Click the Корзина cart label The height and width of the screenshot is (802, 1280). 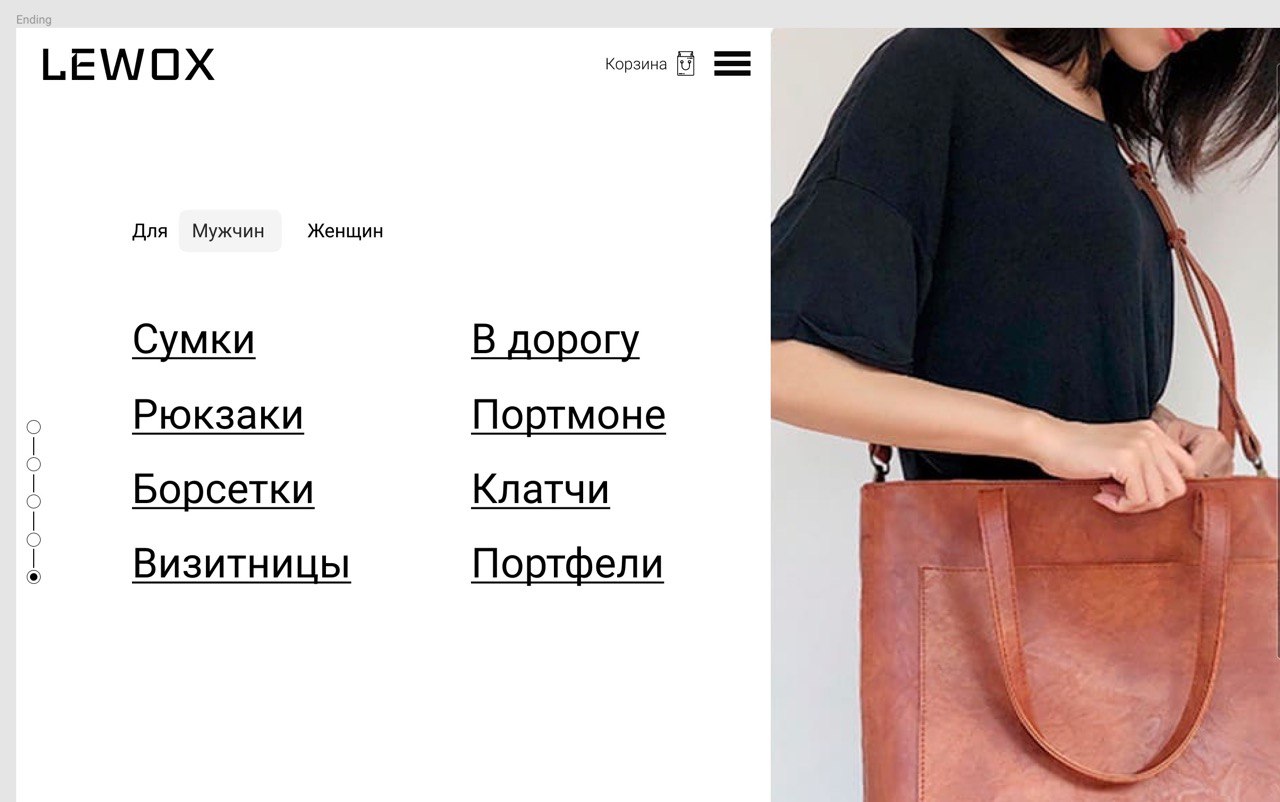click(636, 64)
